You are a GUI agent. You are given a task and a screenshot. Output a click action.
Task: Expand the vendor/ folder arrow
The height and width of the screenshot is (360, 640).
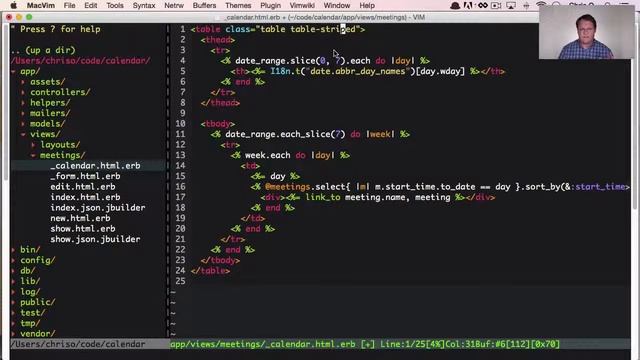(14, 334)
